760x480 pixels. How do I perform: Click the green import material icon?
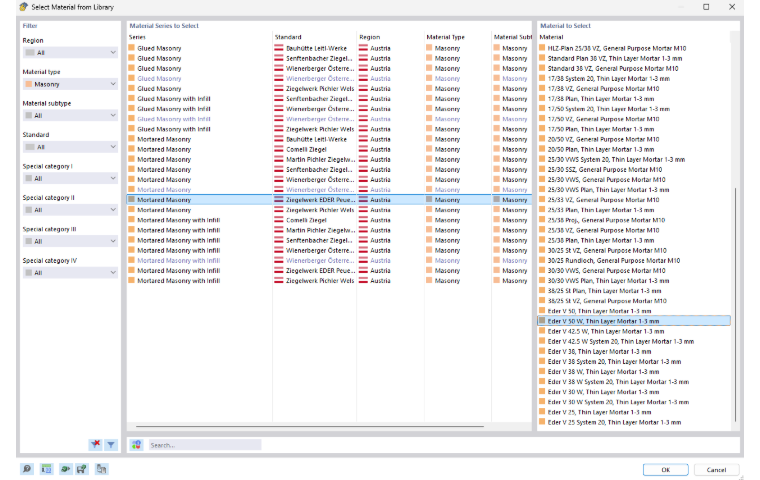click(65, 469)
